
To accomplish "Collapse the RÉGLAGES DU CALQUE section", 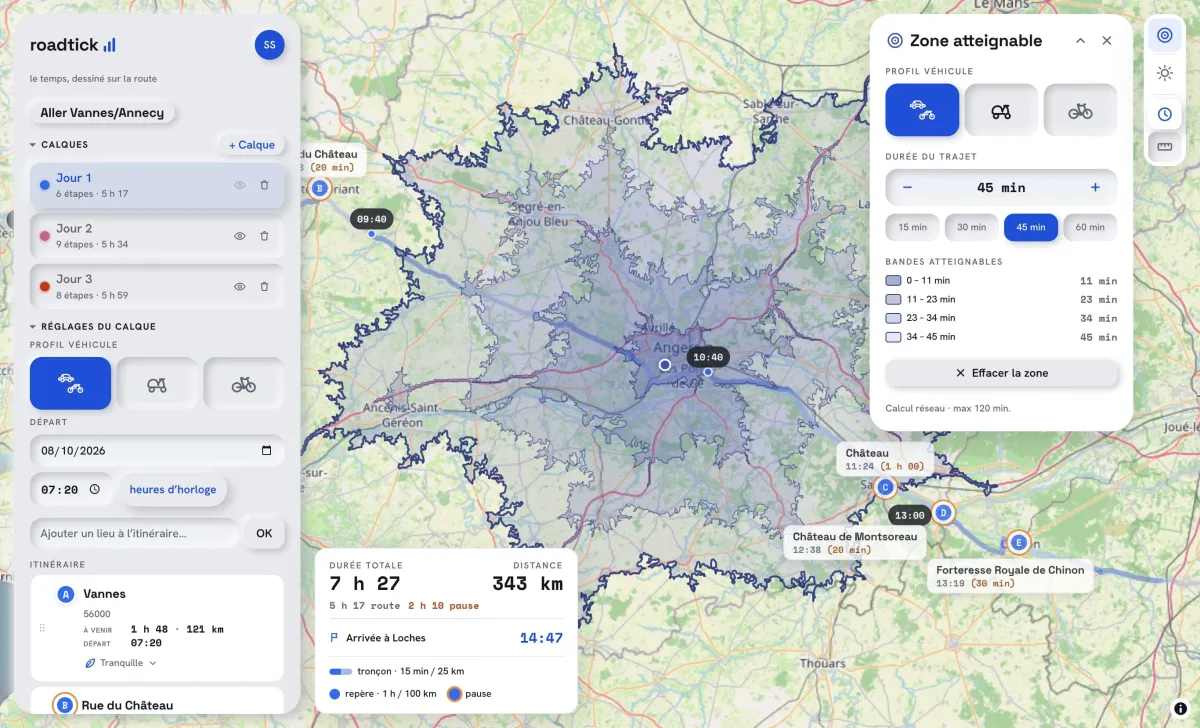I will click(x=93, y=327).
